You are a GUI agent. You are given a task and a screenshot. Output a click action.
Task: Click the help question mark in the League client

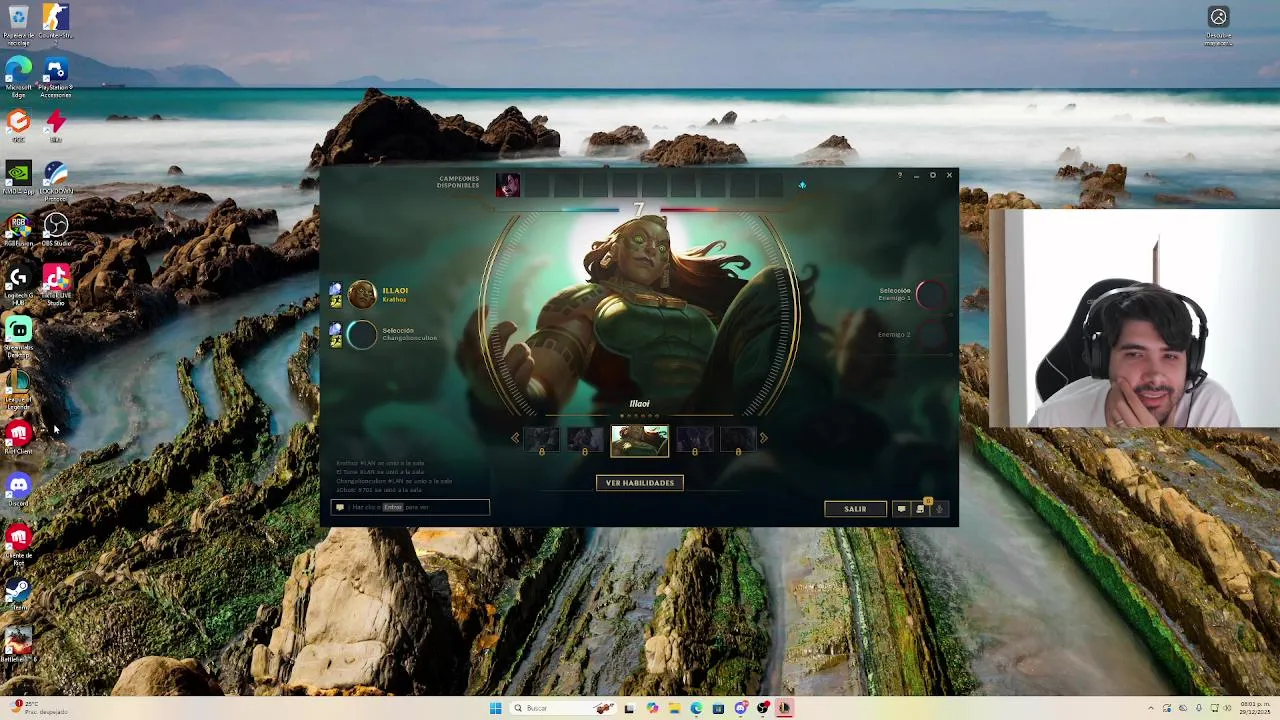pos(899,176)
